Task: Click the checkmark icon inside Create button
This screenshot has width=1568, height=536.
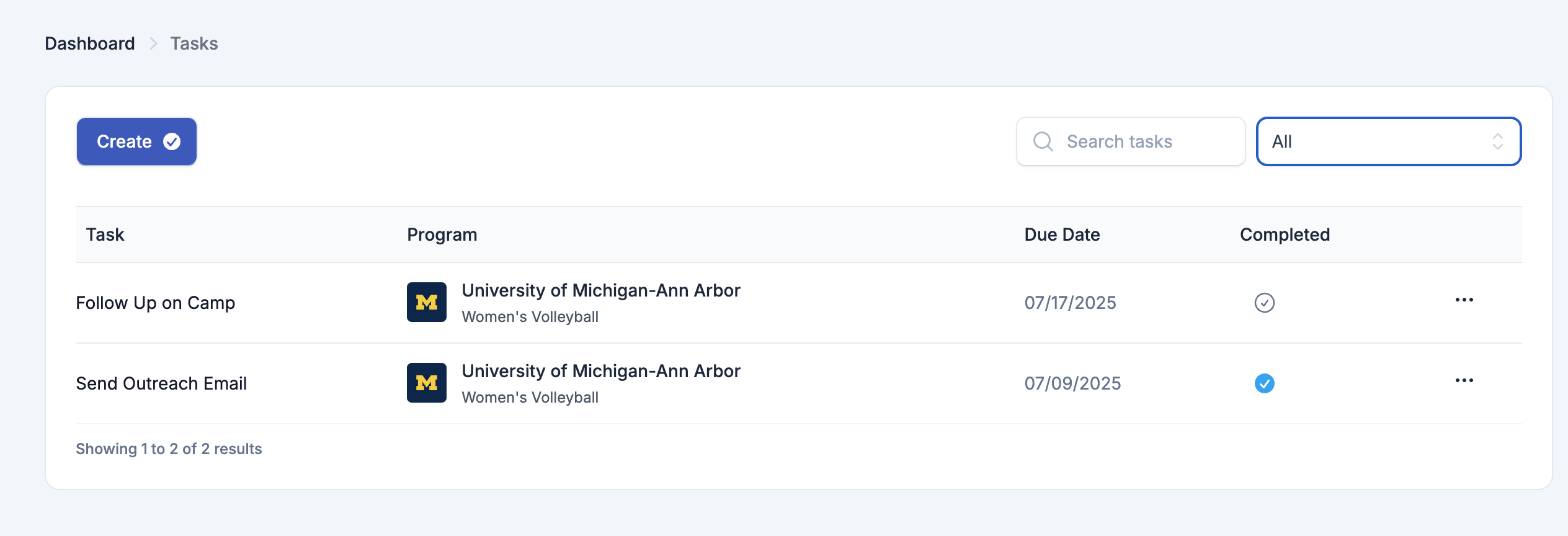Action: tap(172, 141)
